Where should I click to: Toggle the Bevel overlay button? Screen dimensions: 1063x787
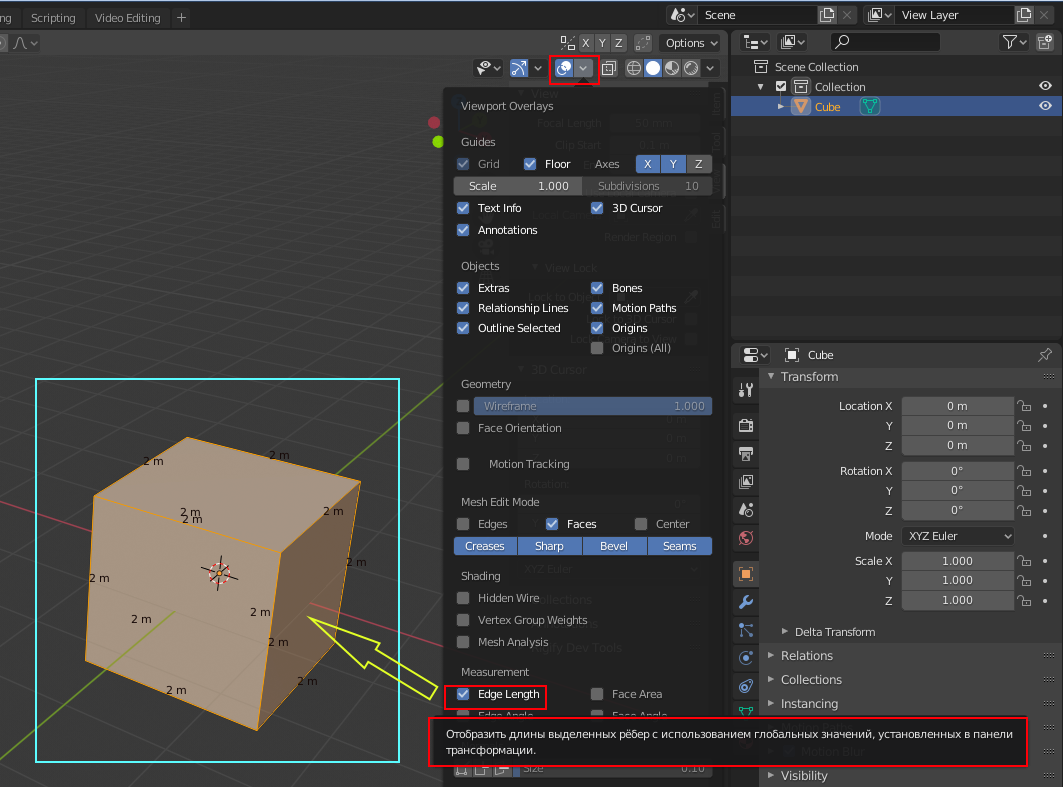tap(614, 546)
